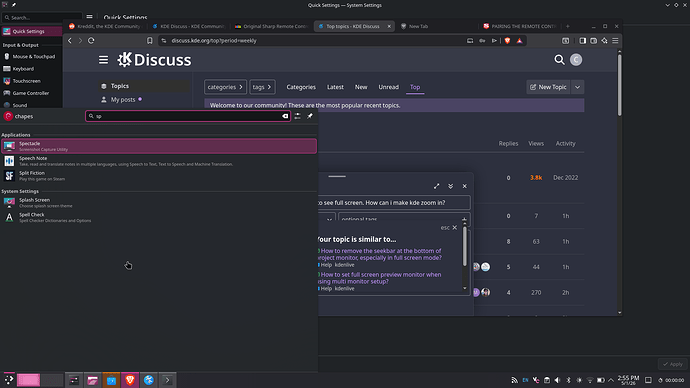Open link about full screen preview monitor

(379, 278)
